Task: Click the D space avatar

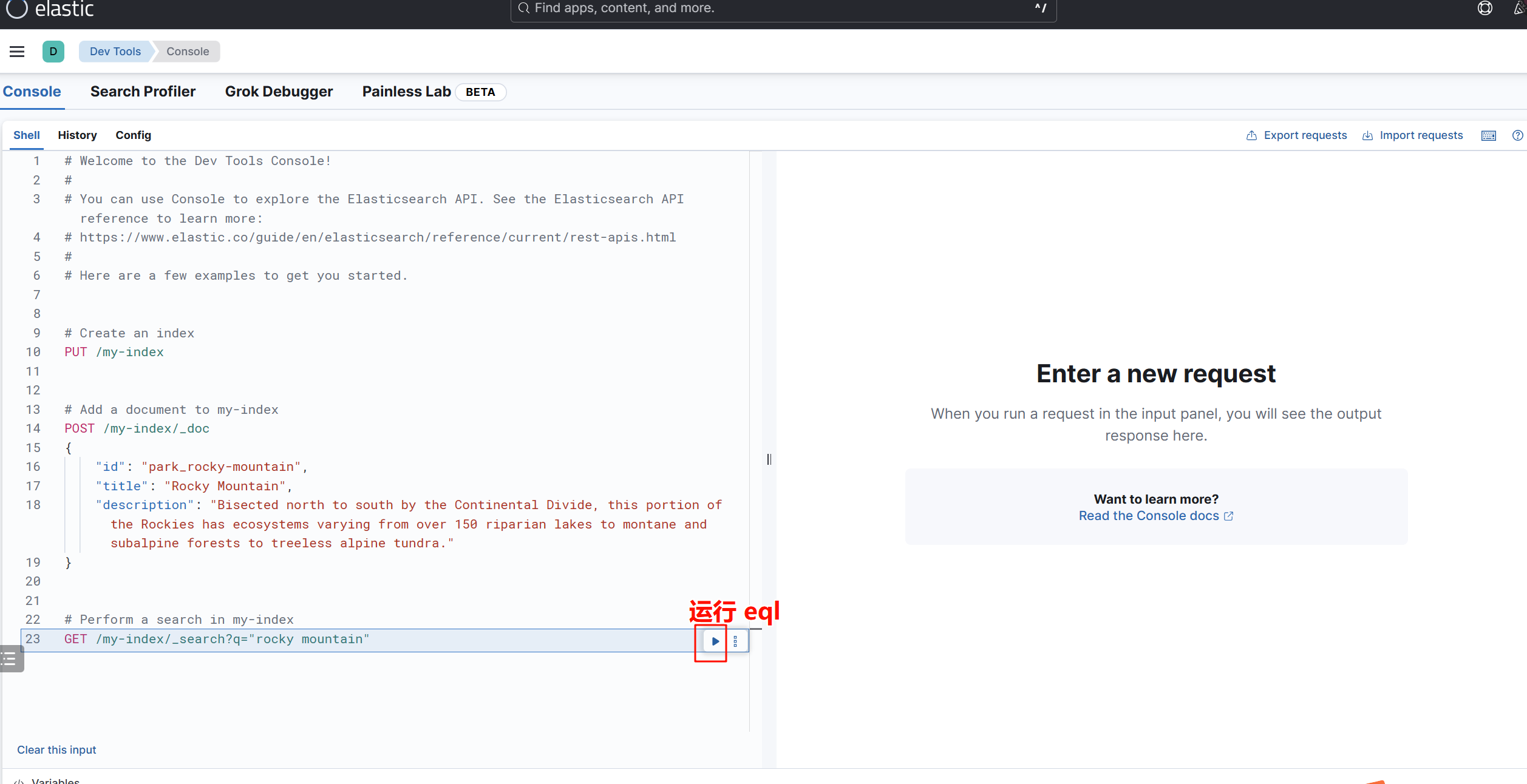Action: (x=53, y=52)
